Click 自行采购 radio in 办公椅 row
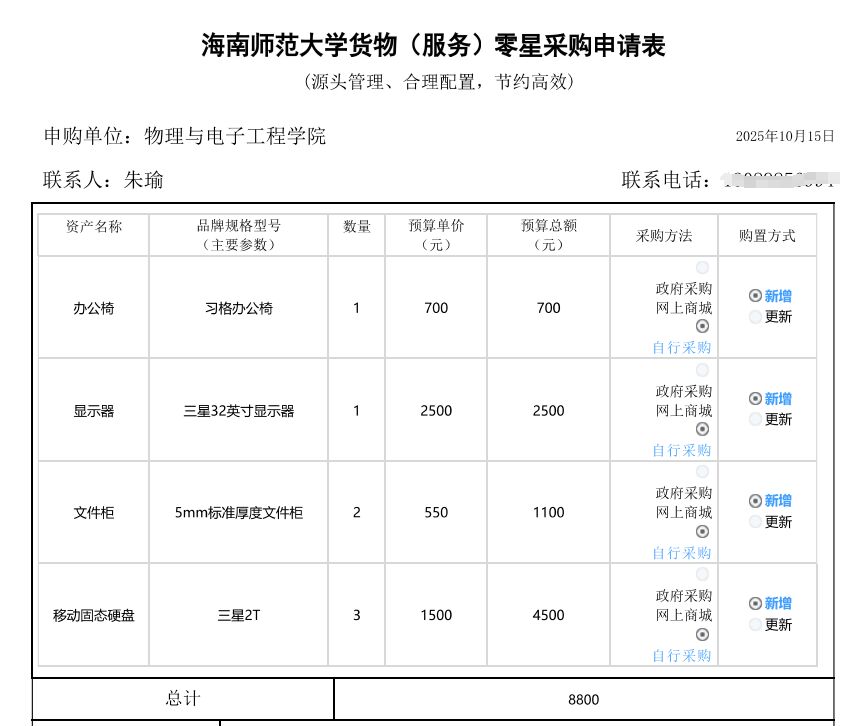This screenshot has width=850, height=726. [702, 326]
